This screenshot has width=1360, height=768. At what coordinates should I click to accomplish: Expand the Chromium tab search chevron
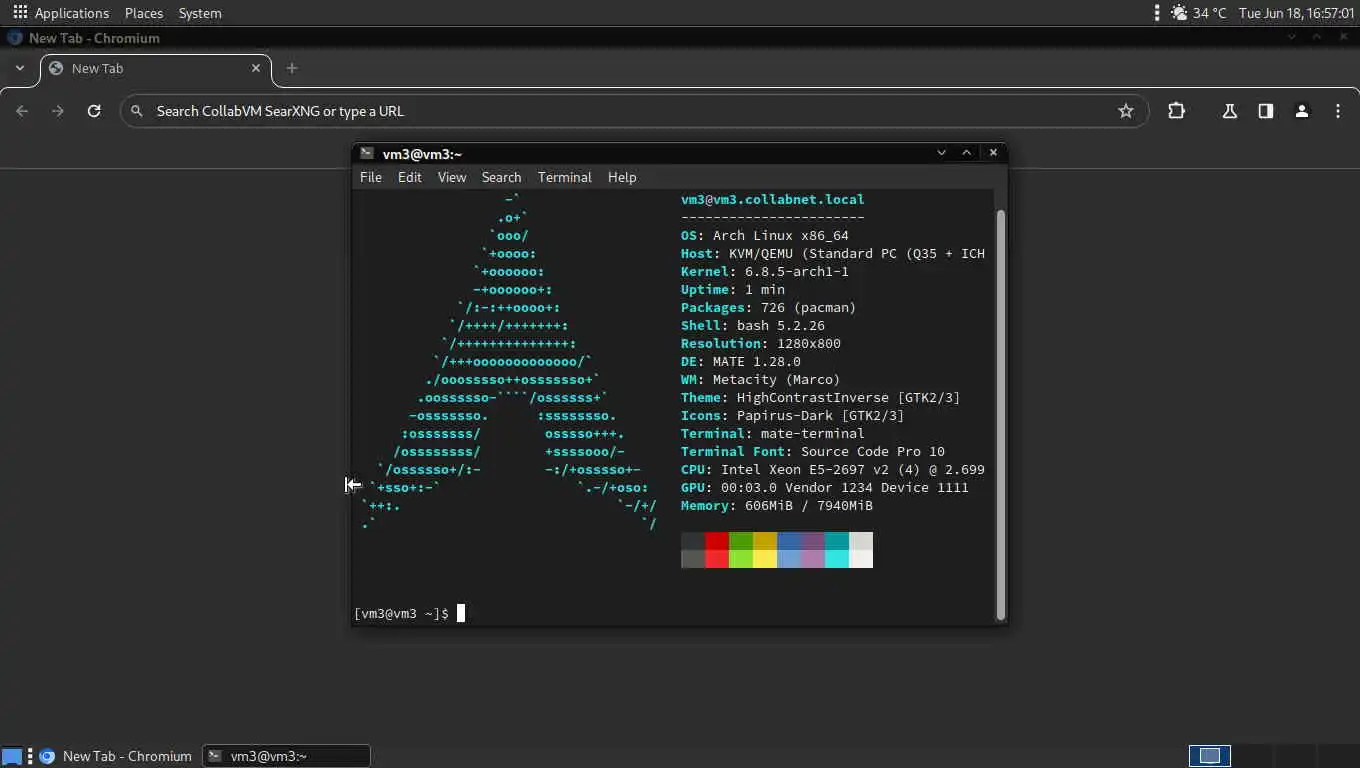(x=20, y=68)
